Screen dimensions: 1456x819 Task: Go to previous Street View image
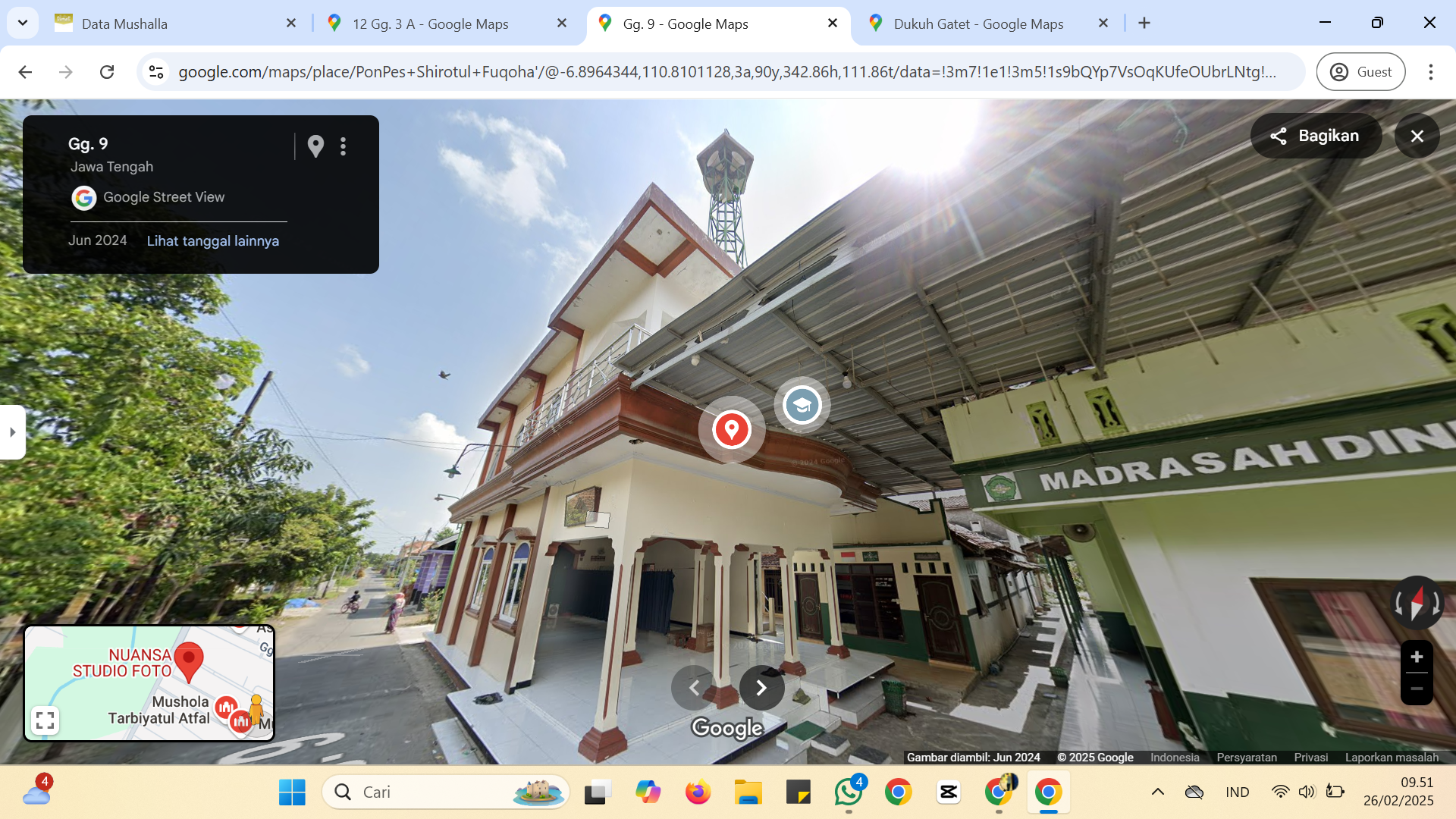tap(693, 688)
